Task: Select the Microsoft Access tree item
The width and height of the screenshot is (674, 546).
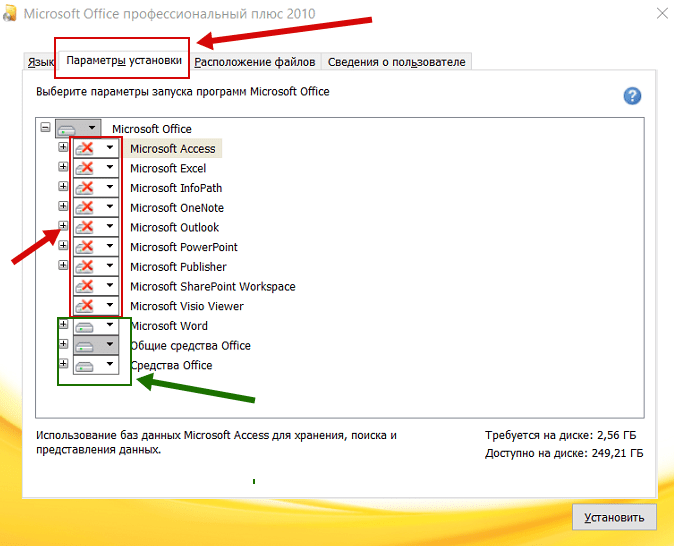Action: click(x=173, y=149)
